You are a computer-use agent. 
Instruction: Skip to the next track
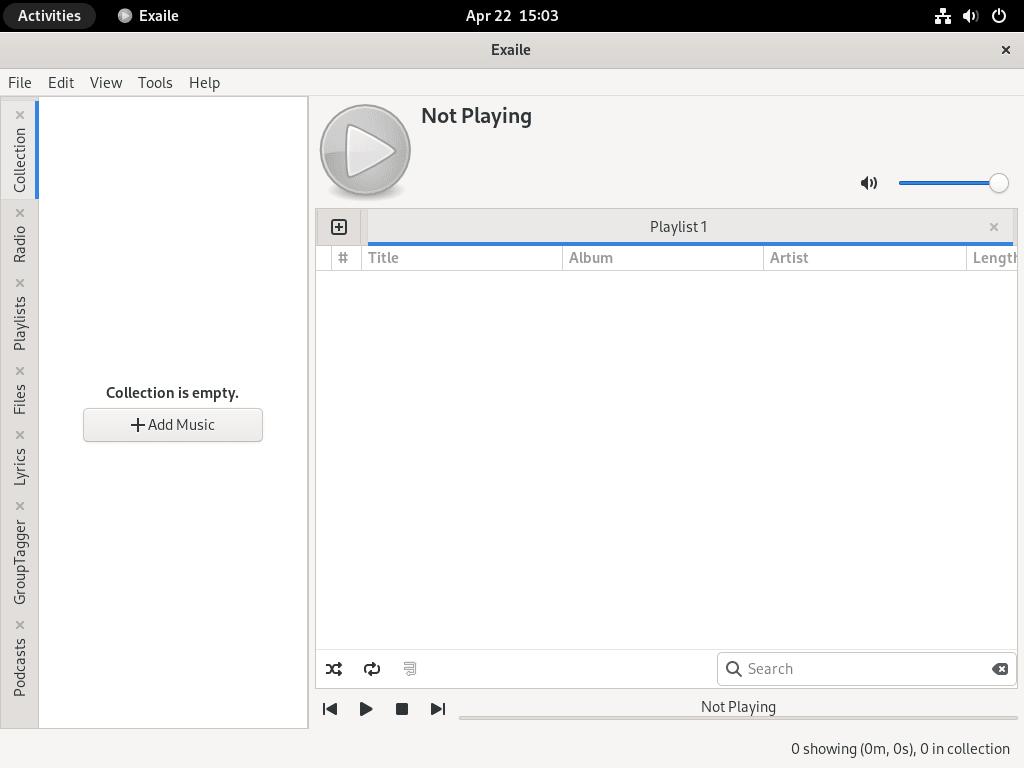coord(438,709)
